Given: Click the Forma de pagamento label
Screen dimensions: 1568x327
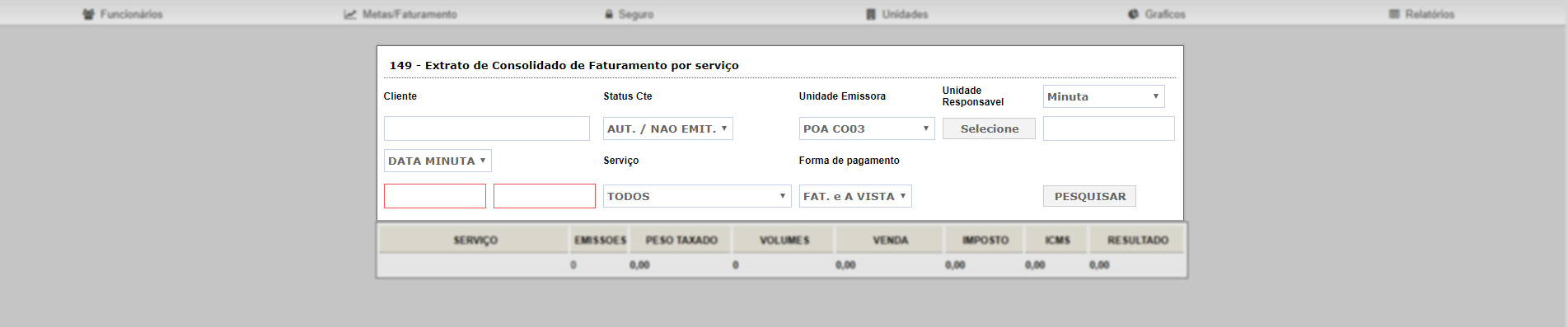Looking at the screenshot, I should [x=849, y=161].
